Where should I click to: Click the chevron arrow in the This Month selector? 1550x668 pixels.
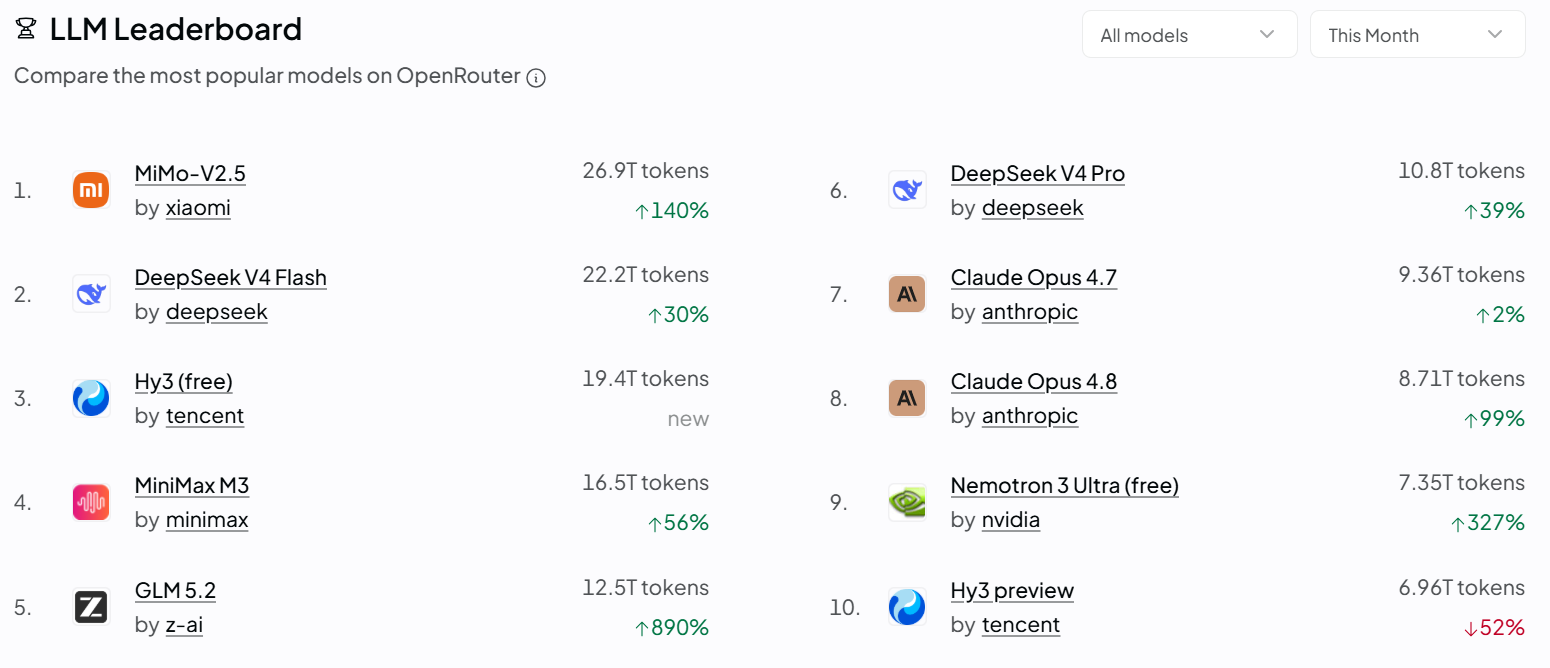pyautogui.click(x=1495, y=34)
